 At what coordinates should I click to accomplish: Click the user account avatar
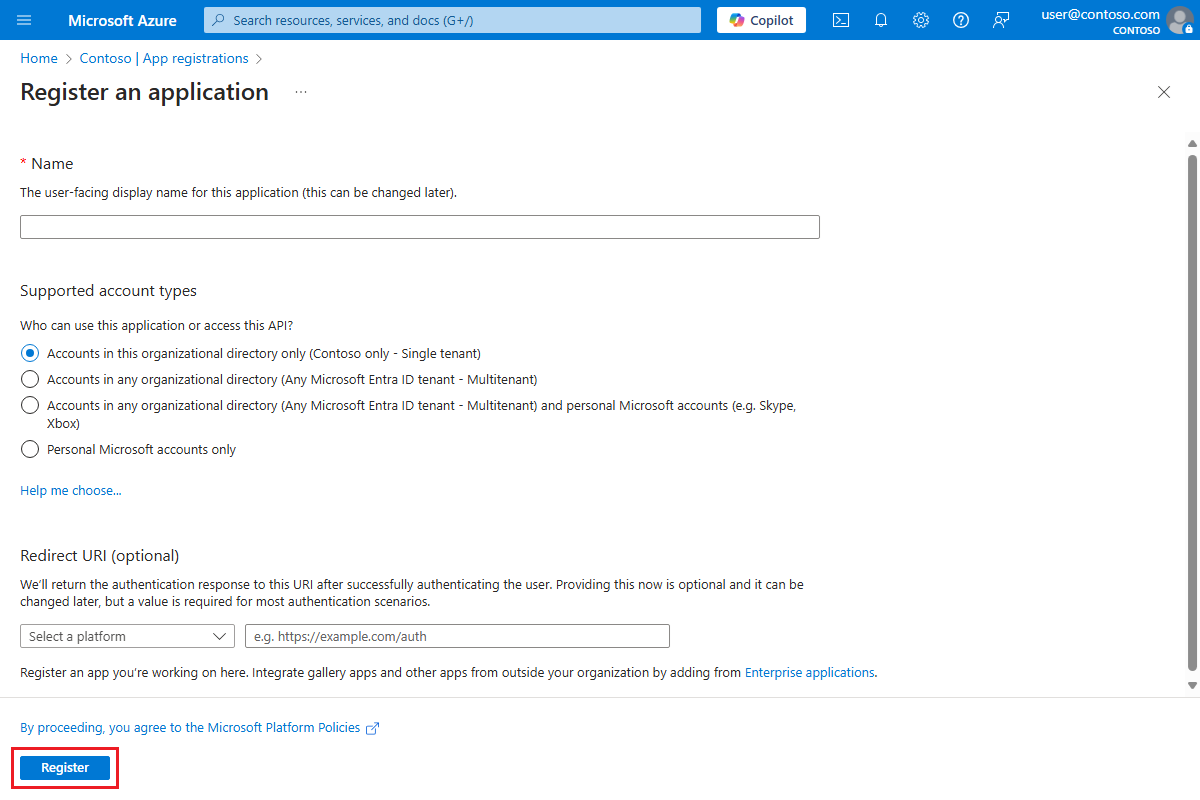[x=1180, y=20]
